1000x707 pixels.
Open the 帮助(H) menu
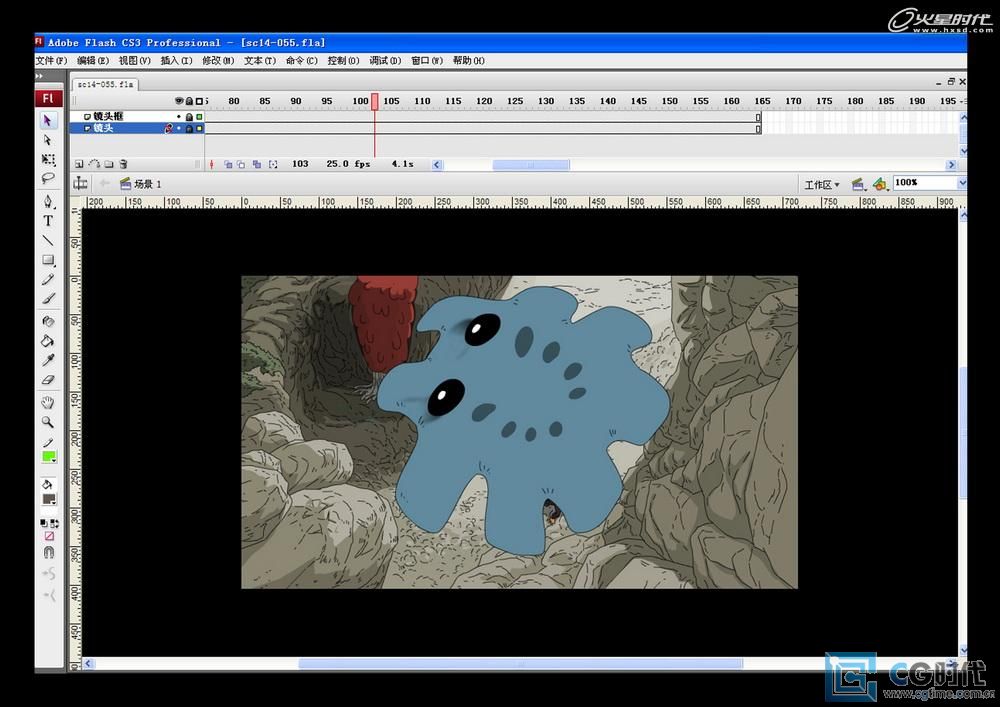(x=469, y=61)
